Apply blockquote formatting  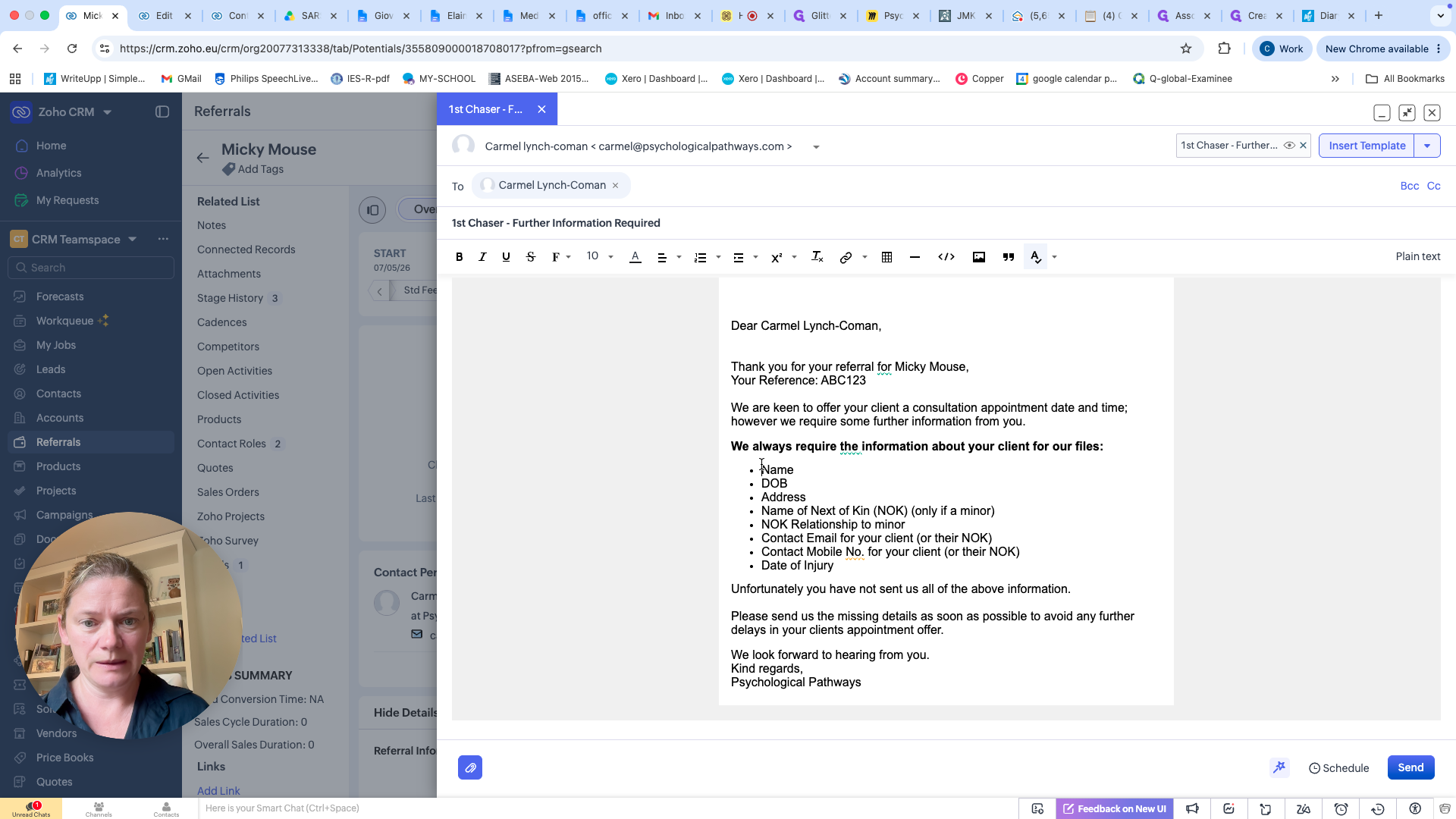click(x=1009, y=257)
